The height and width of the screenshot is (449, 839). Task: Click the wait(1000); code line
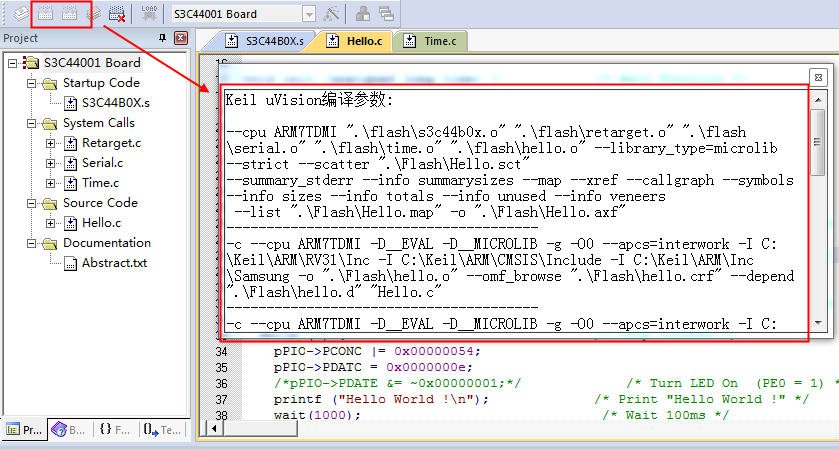[x=317, y=415]
